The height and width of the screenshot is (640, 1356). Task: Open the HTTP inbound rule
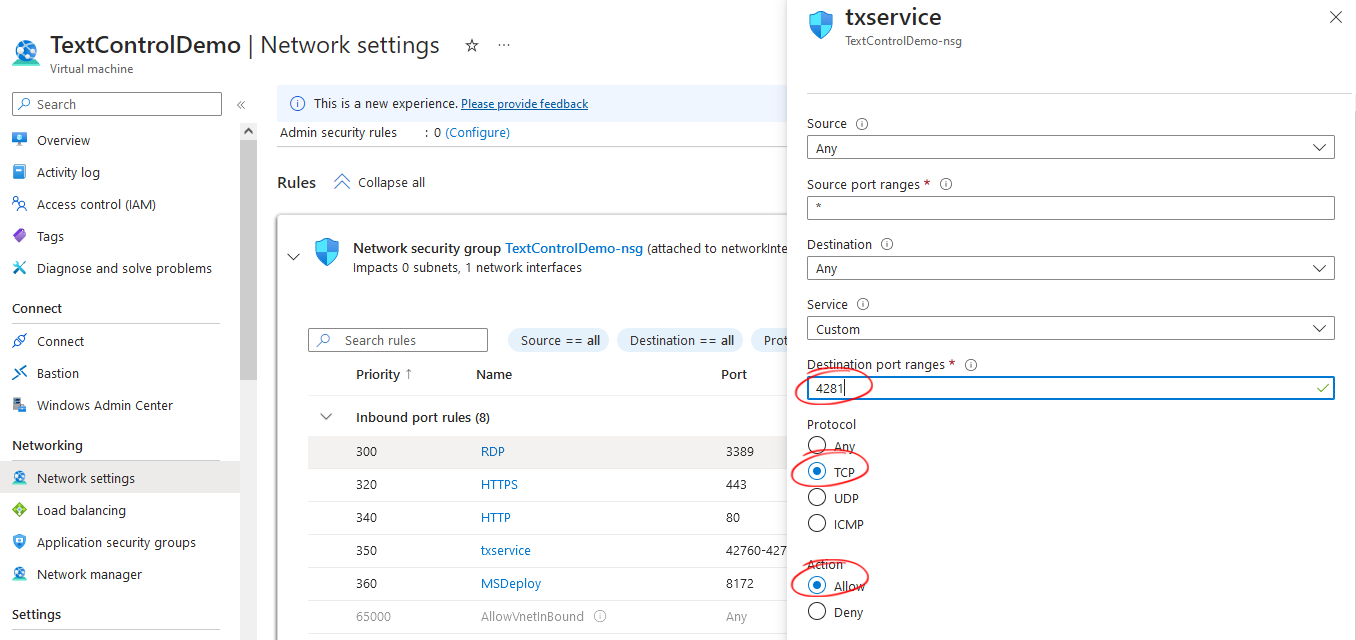496,518
